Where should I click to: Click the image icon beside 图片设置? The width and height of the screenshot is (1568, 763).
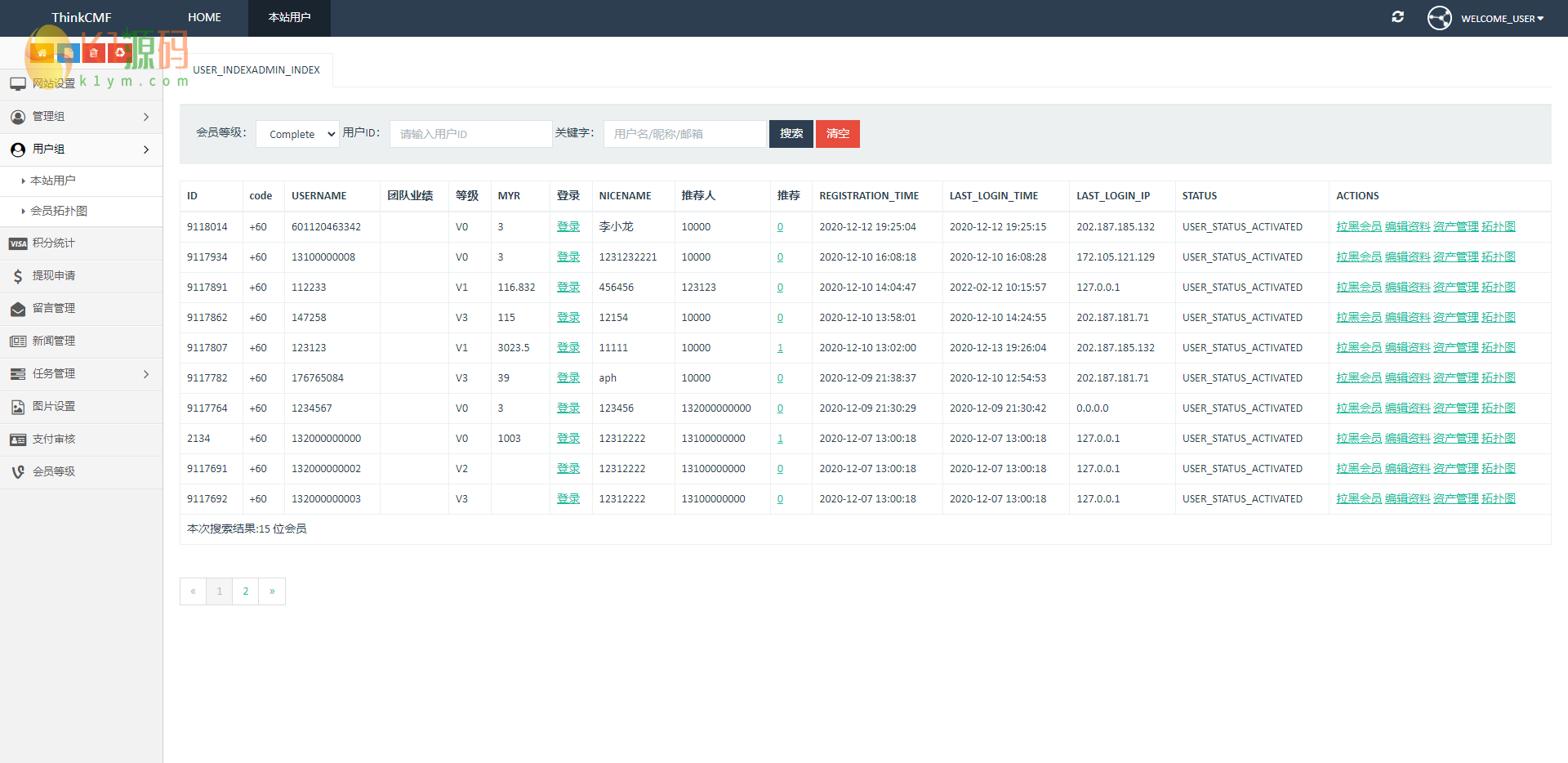[18, 407]
